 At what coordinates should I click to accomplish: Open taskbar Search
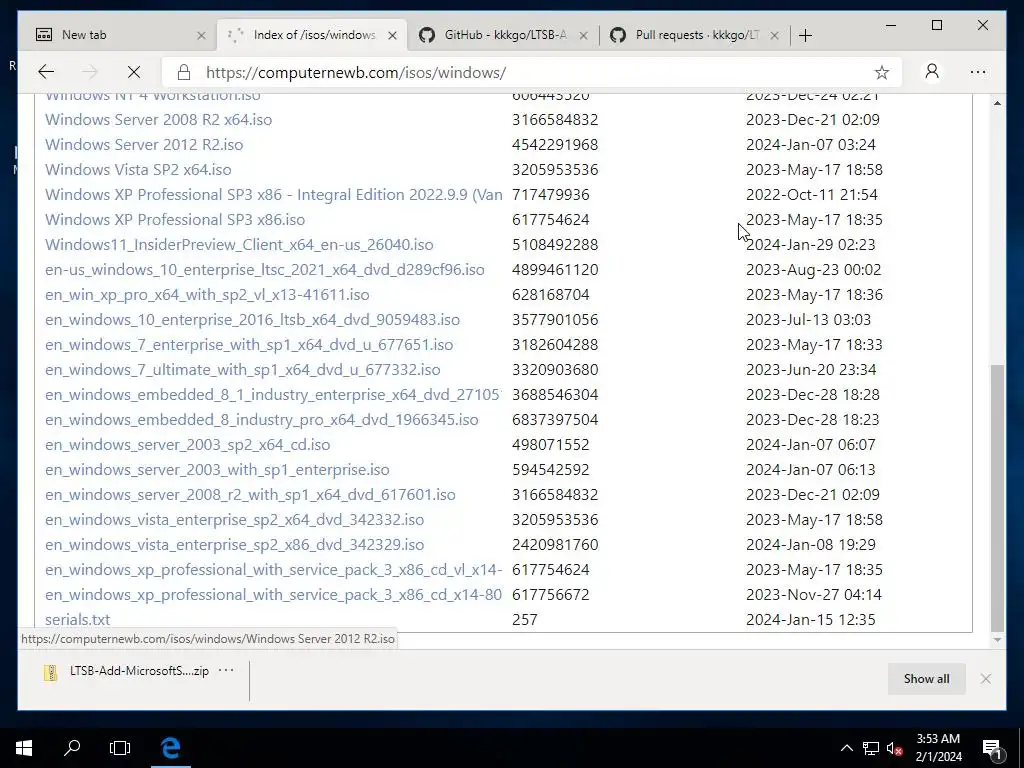point(72,748)
